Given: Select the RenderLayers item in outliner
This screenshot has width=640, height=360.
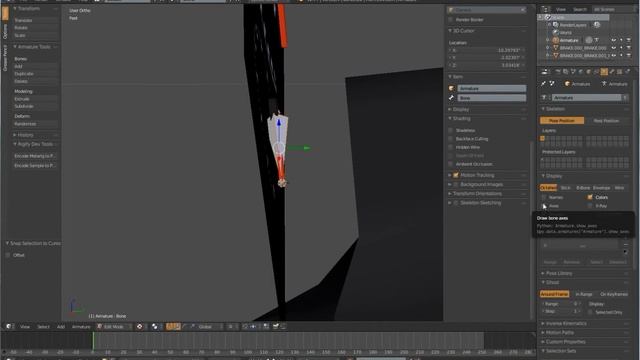Looking at the screenshot, I should click(x=573, y=25).
